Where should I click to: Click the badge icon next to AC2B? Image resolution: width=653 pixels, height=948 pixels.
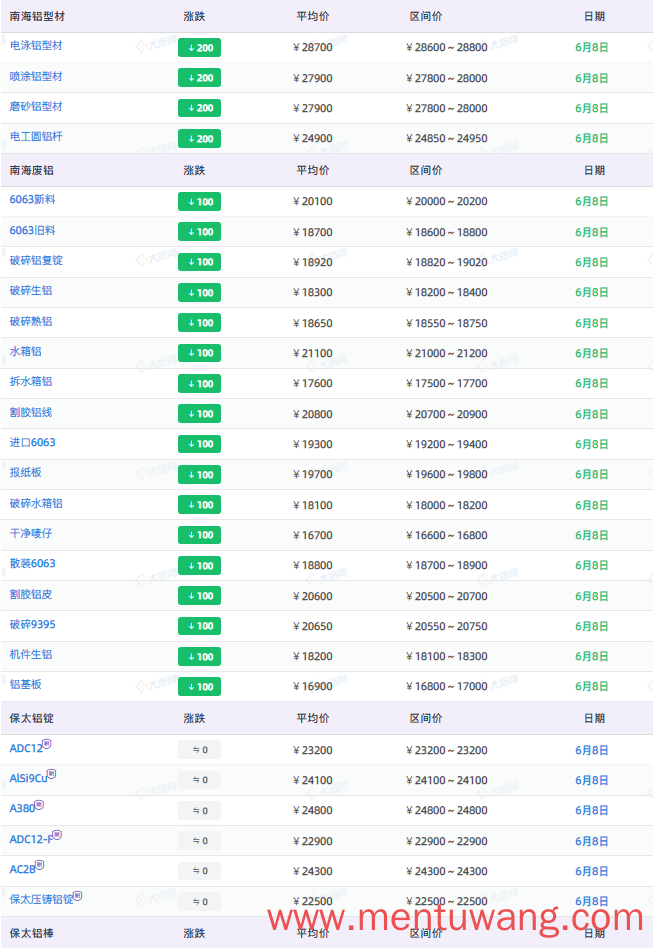click(40, 865)
